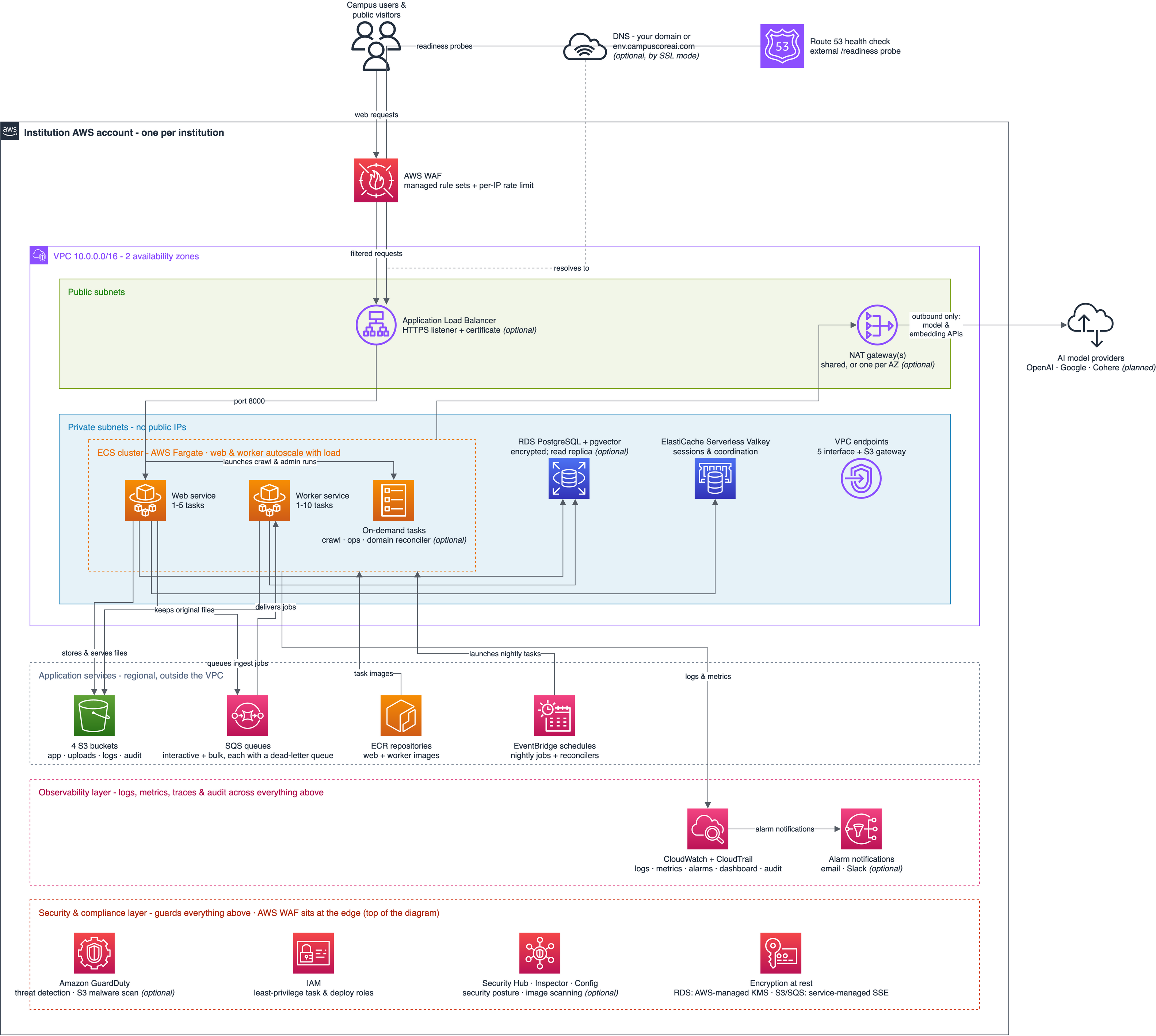This screenshot has width=1156, height=1036.
Task: Click the 'keeps original files' connector label
Action: (x=184, y=609)
